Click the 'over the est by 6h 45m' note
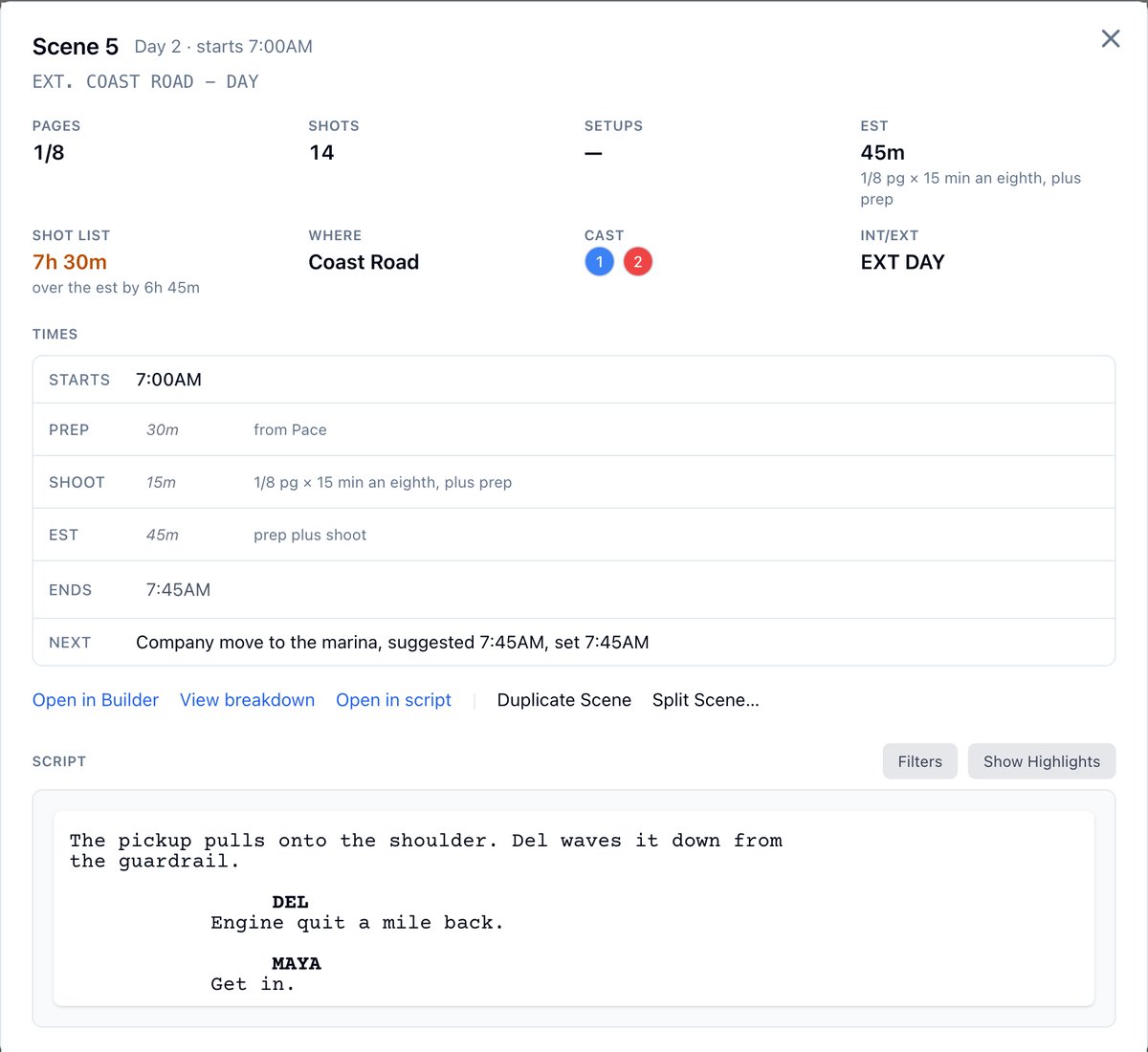 pos(116,288)
